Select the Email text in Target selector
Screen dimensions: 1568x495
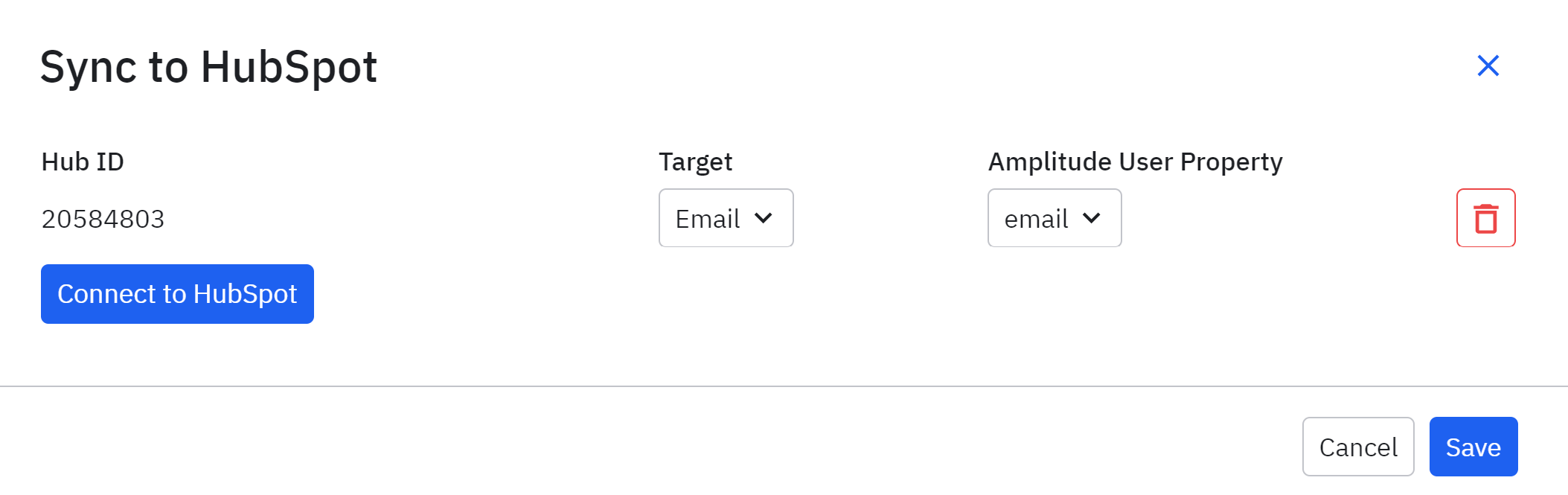(707, 219)
